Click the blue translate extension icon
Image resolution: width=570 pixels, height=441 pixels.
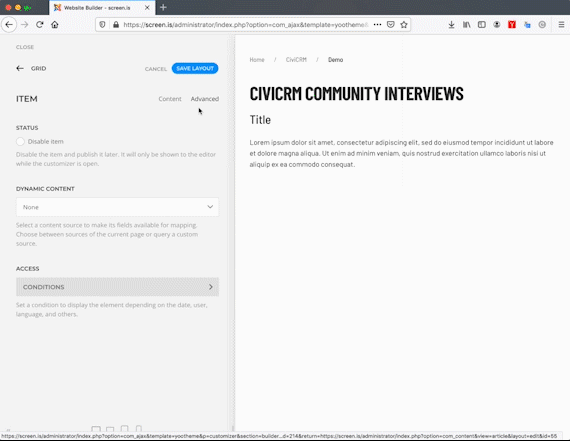(x=527, y=25)
